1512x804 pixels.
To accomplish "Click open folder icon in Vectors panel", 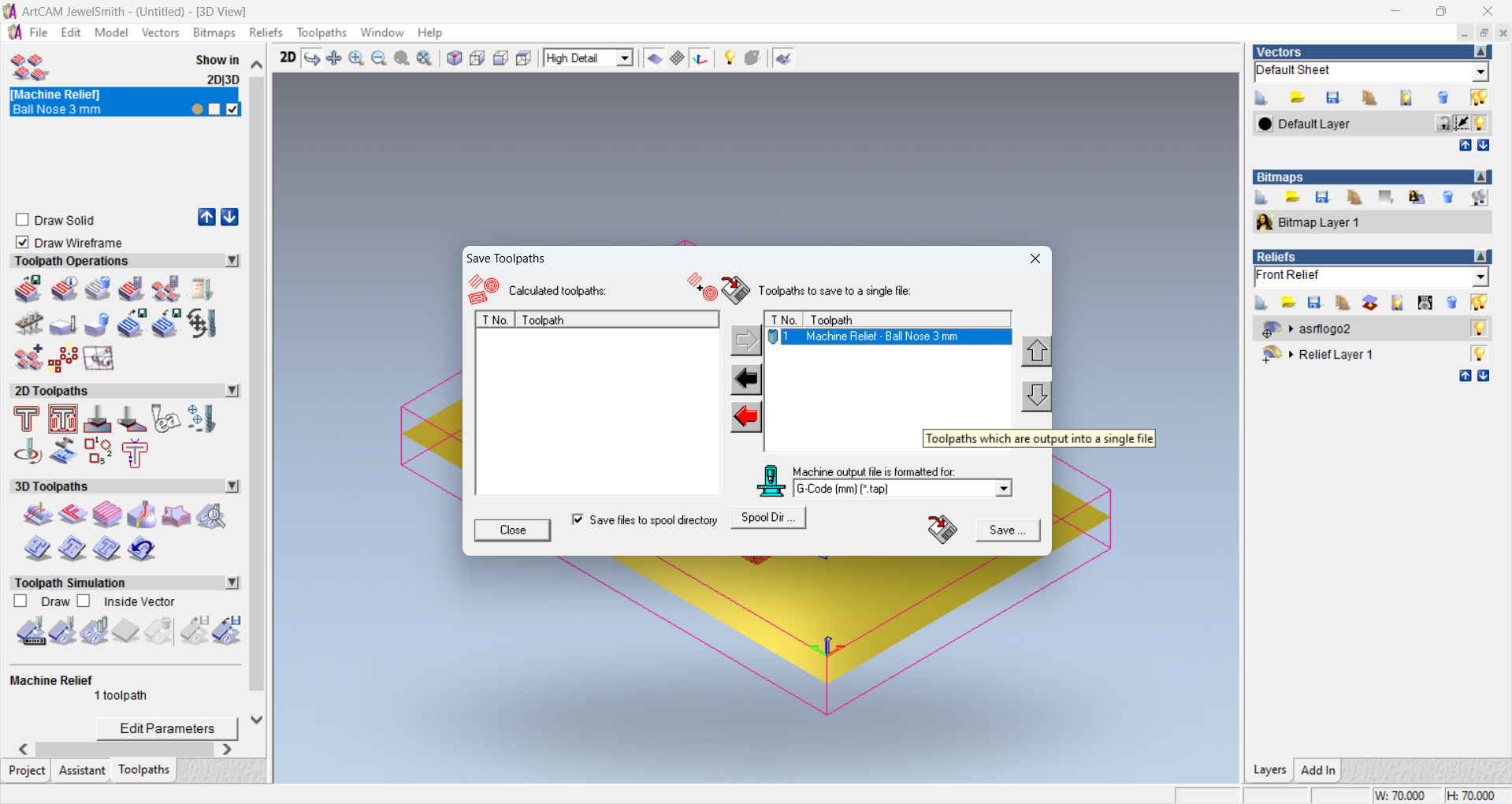I will (x=1297, y=98).
